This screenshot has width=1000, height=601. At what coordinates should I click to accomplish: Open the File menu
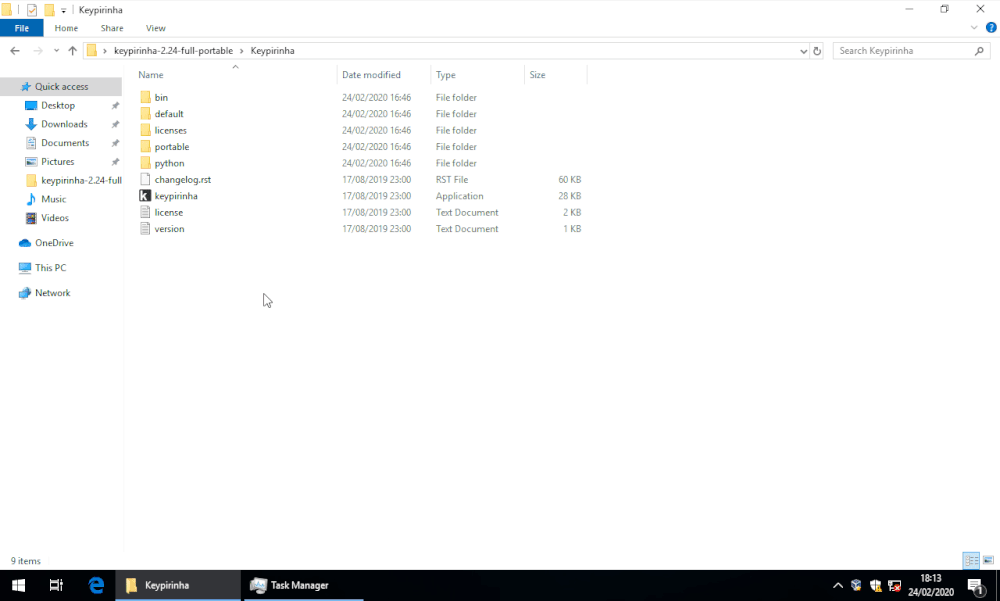pos(22,28)
